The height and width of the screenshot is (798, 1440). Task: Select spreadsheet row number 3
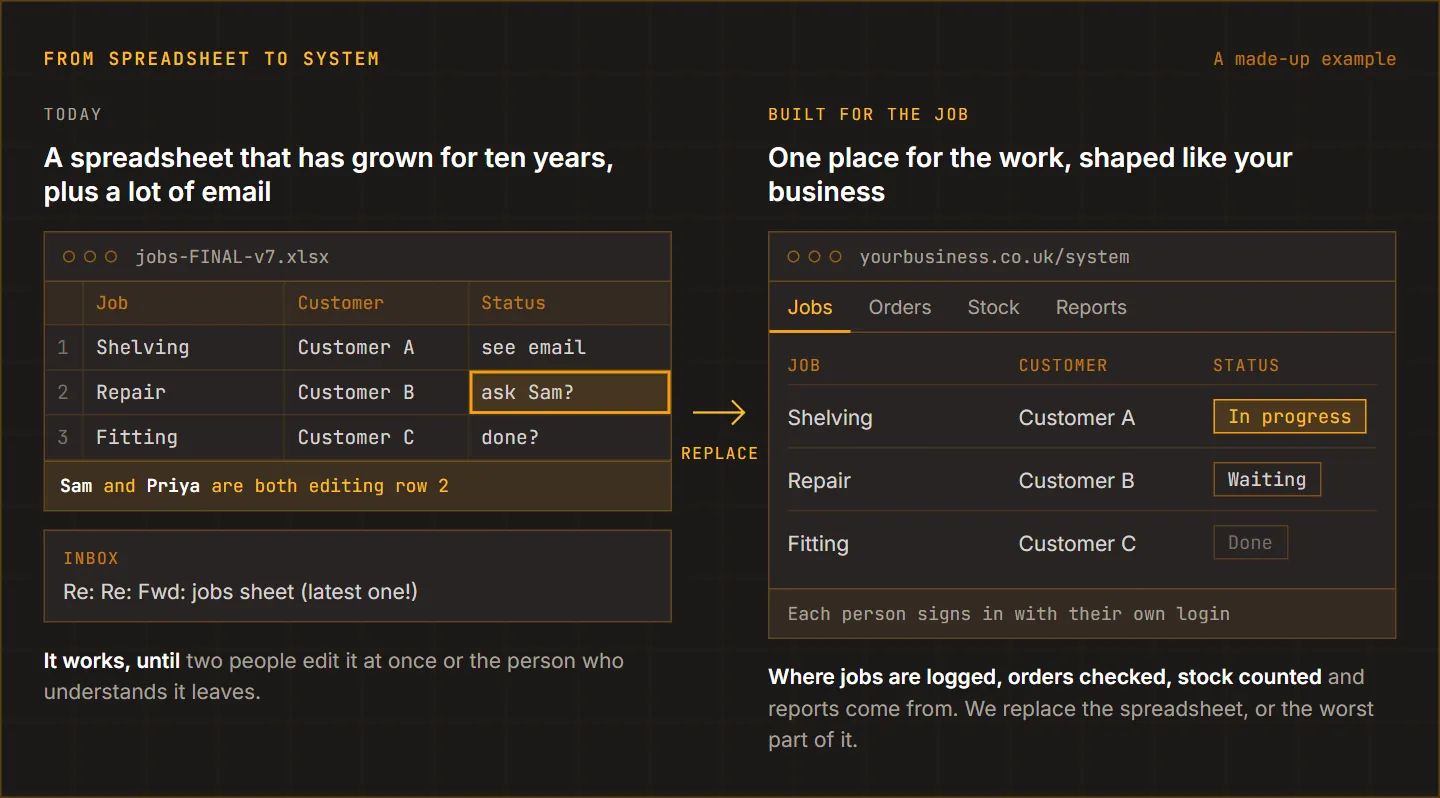click(64, 437)
